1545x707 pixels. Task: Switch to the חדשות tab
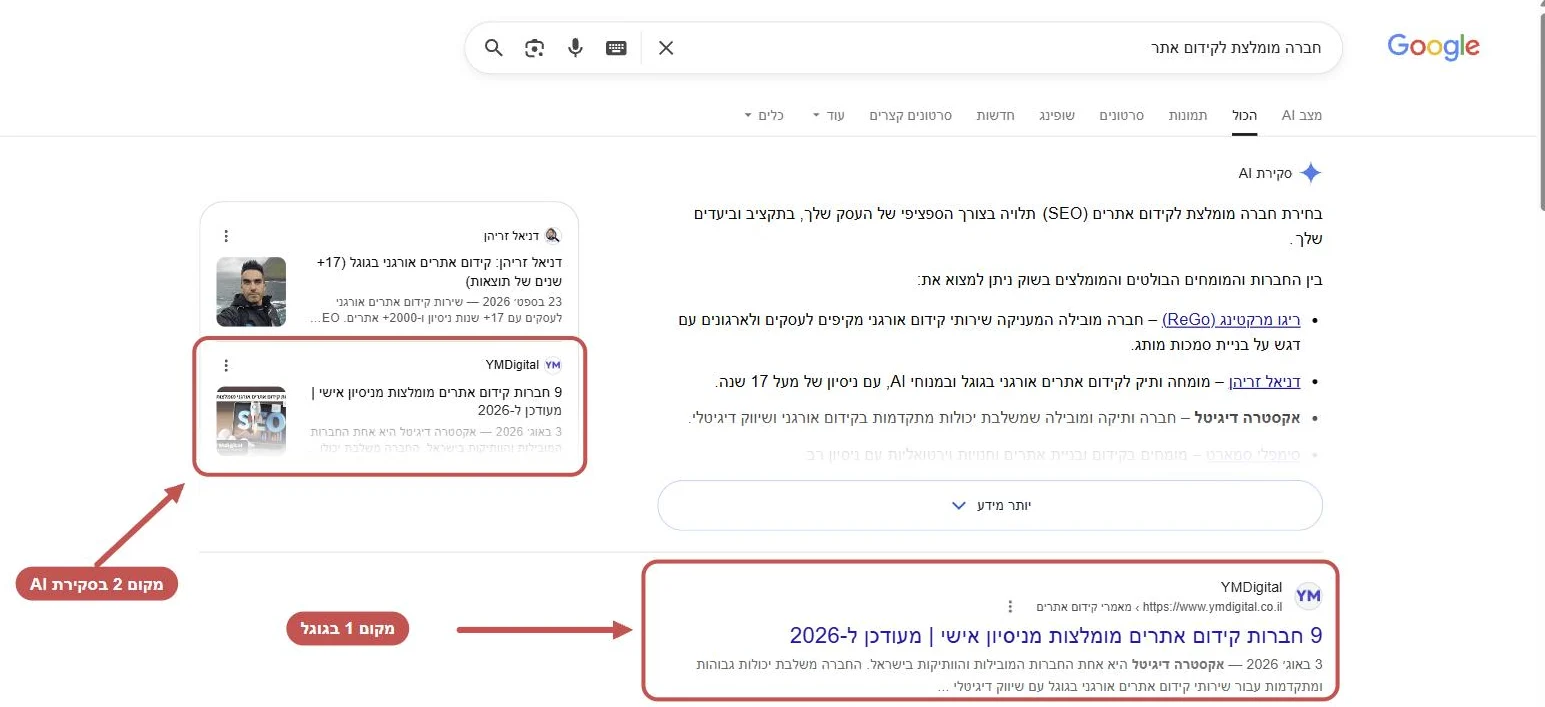pyautogui.click(x=996, y=115)
